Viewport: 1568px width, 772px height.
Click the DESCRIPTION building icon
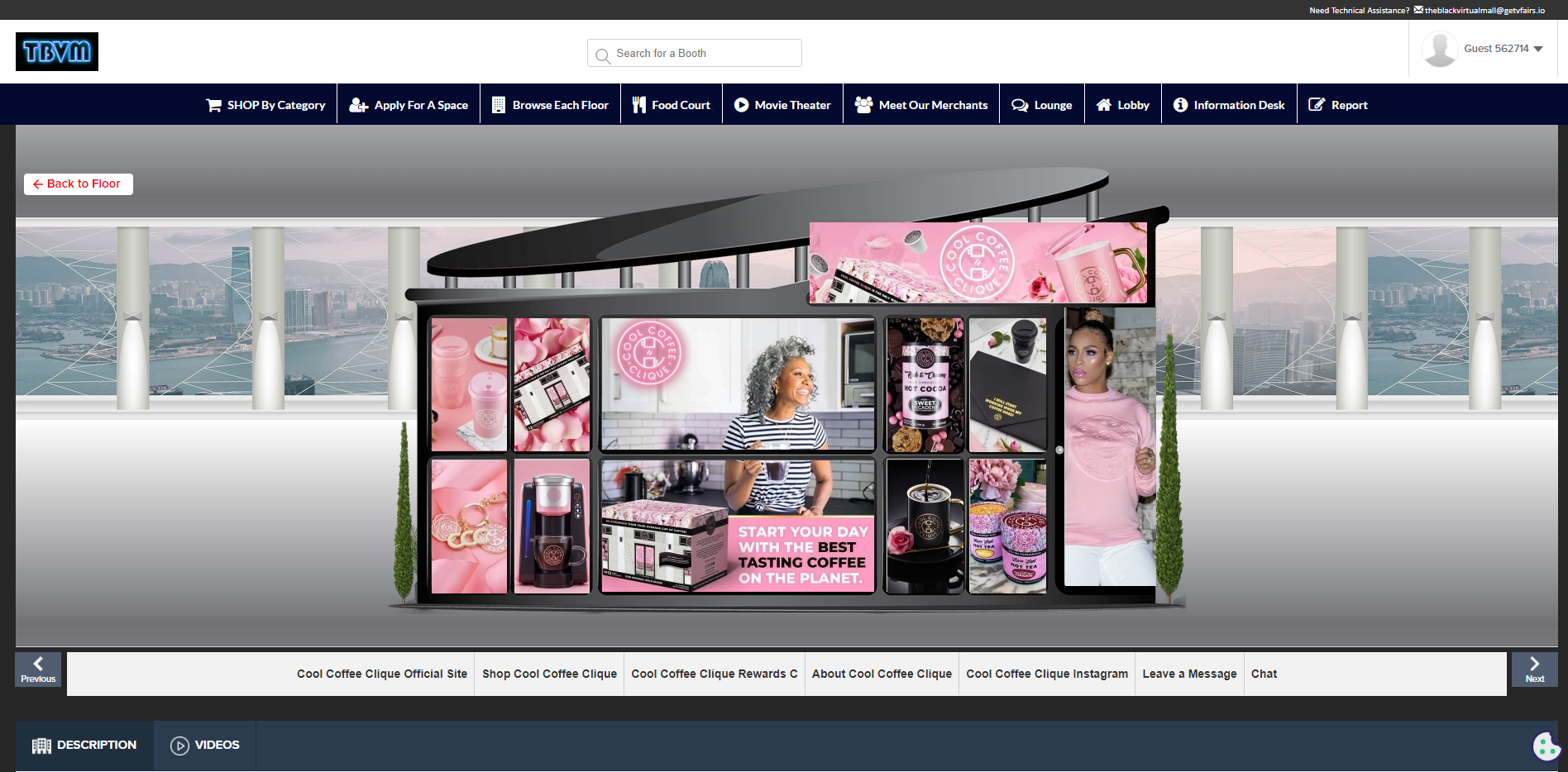coord(41,746)
